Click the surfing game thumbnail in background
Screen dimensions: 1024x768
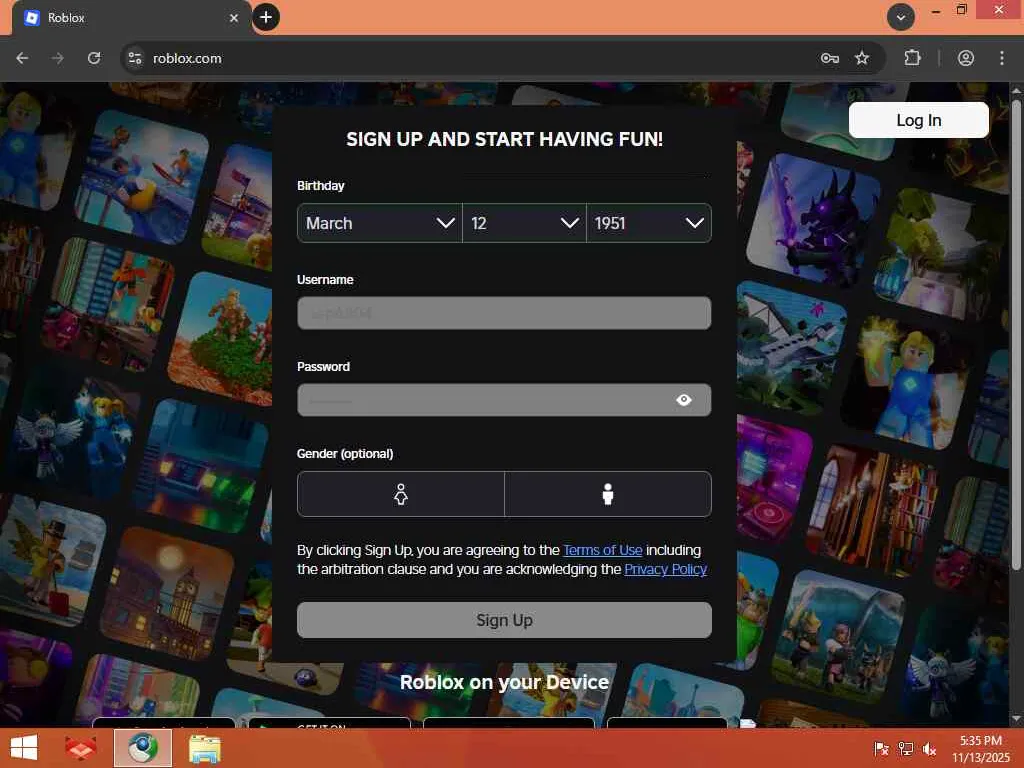[142, 177]
